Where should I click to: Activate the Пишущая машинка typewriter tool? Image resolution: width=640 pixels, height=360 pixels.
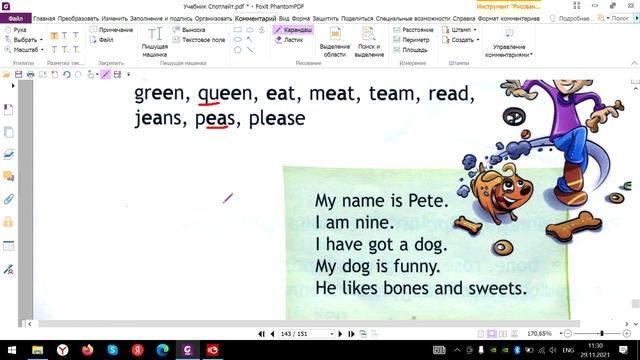point(155,42)
